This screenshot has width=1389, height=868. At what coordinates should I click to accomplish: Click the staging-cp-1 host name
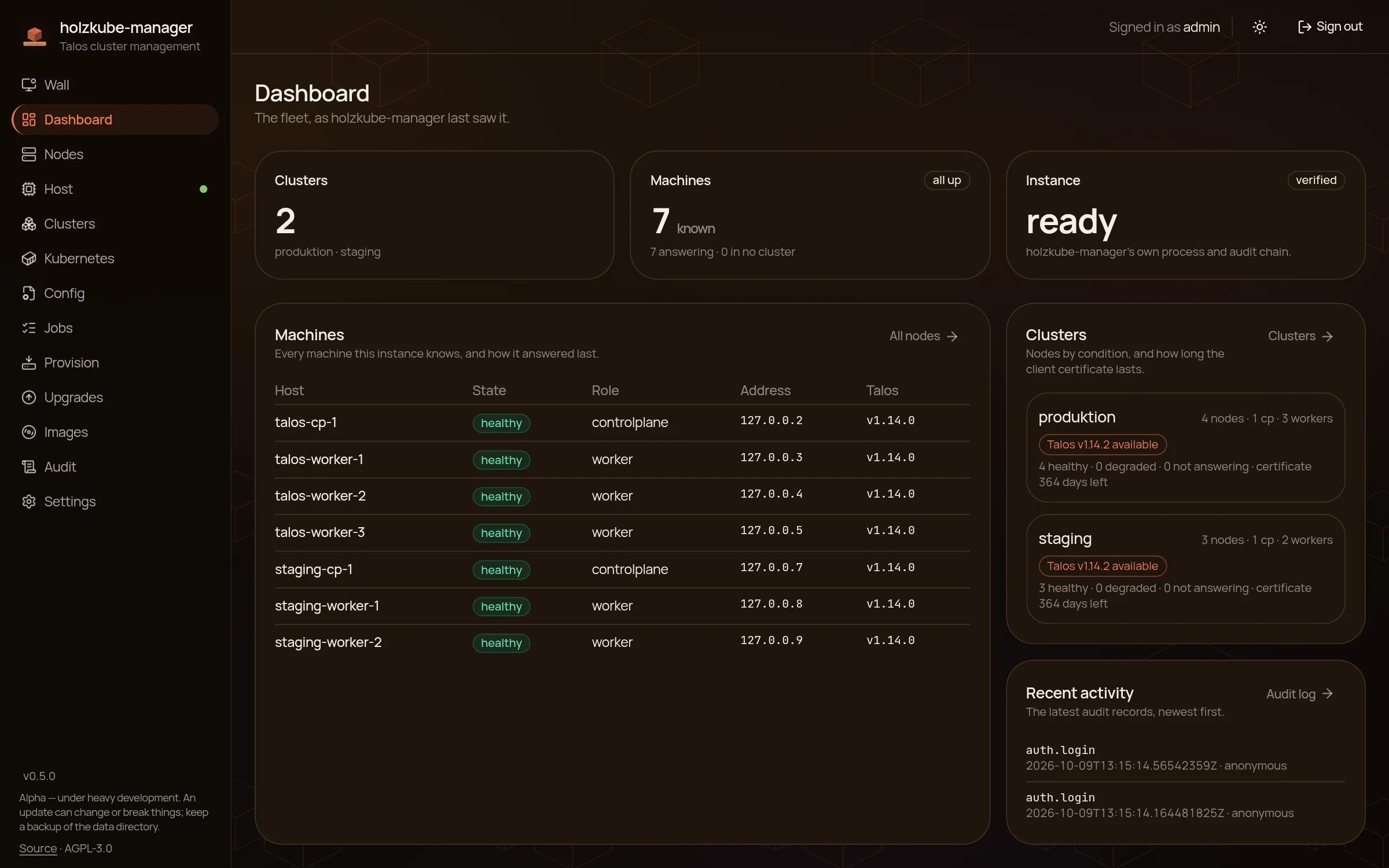click(x=314, y=569)
